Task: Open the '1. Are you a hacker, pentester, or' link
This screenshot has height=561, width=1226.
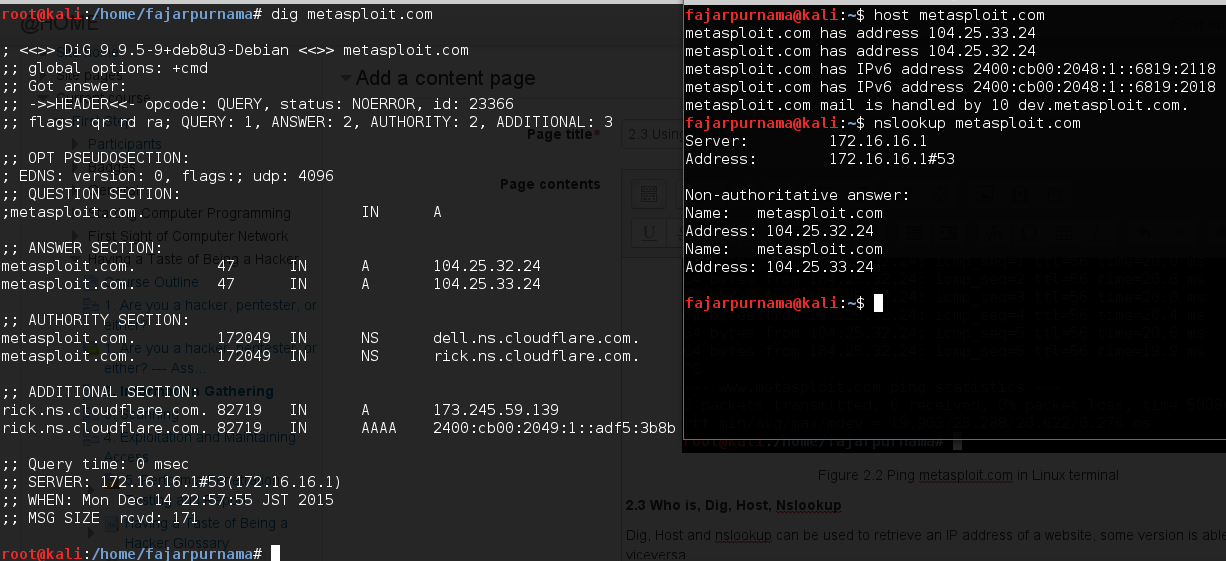Action: pyautogui.click(x=211, y=305)
